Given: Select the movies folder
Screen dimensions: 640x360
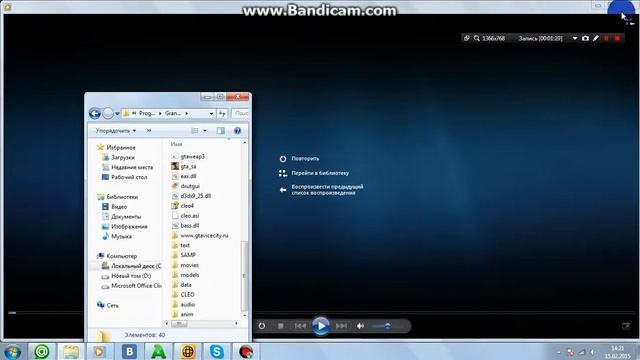Looking at the screenshot, I should point(185,265).
